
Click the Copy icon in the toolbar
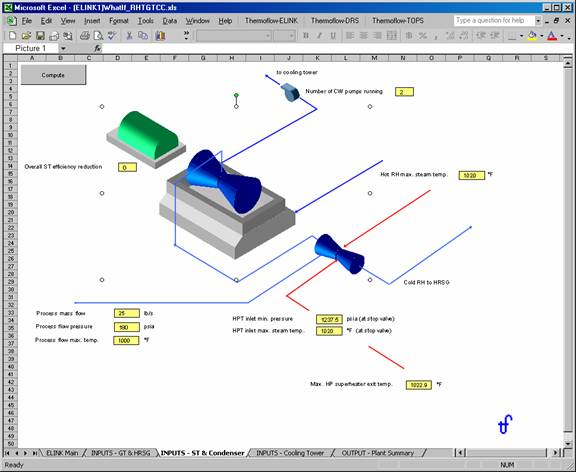coord(143,36)
